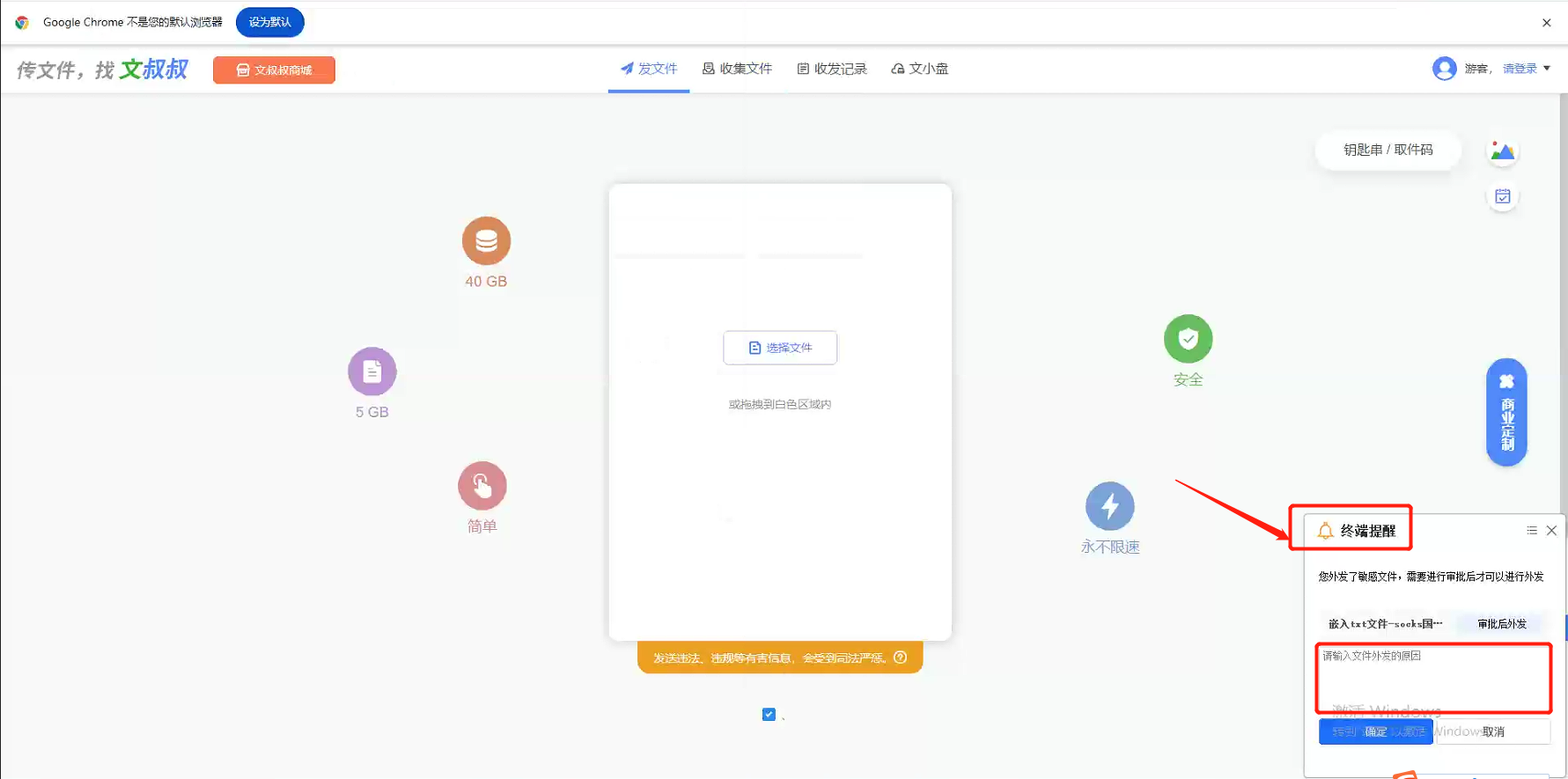Click the 选择文件 button
Screen dimensions: 1568x779
point(780,348)
